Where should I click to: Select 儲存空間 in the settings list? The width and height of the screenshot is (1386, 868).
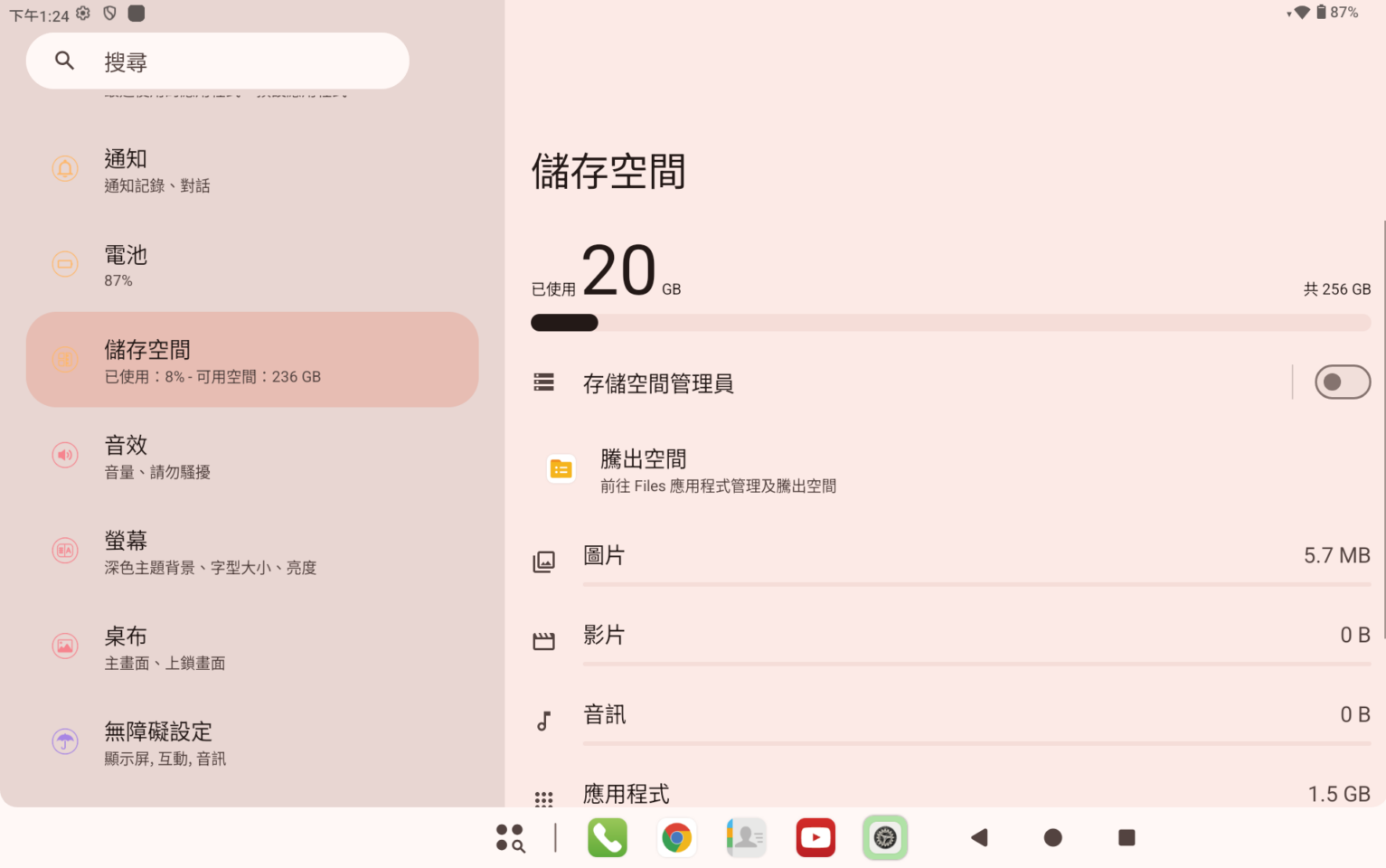[x=252, y=360]
